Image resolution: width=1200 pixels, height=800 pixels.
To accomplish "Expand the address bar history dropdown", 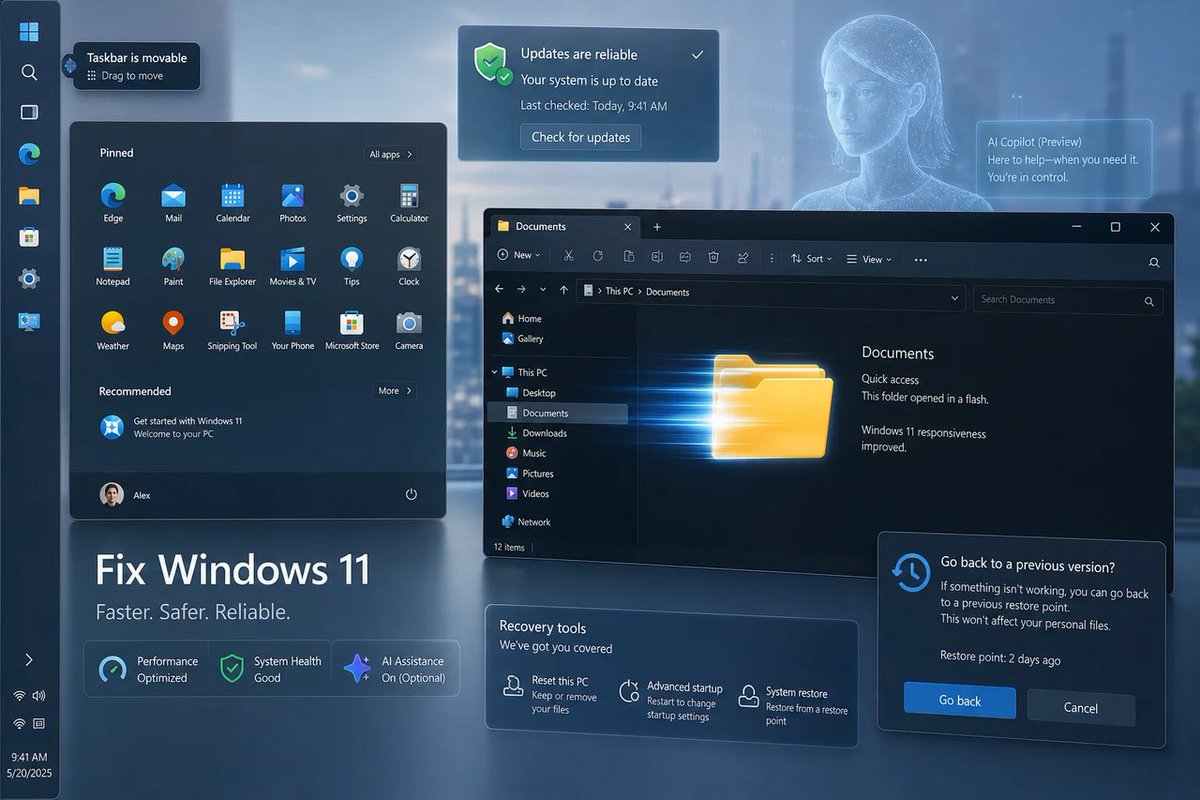I will point(956,296).
